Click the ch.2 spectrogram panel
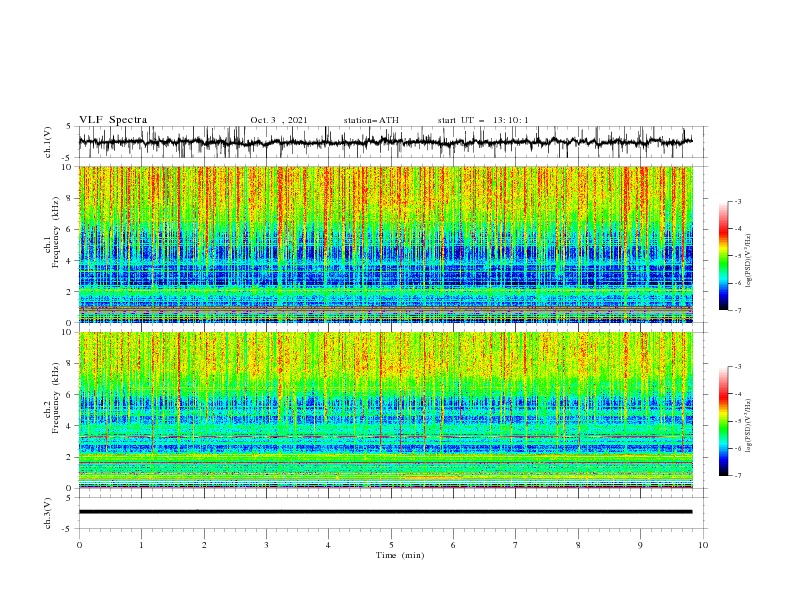Screen dimensions: 792x612 [x=385, y=410]
